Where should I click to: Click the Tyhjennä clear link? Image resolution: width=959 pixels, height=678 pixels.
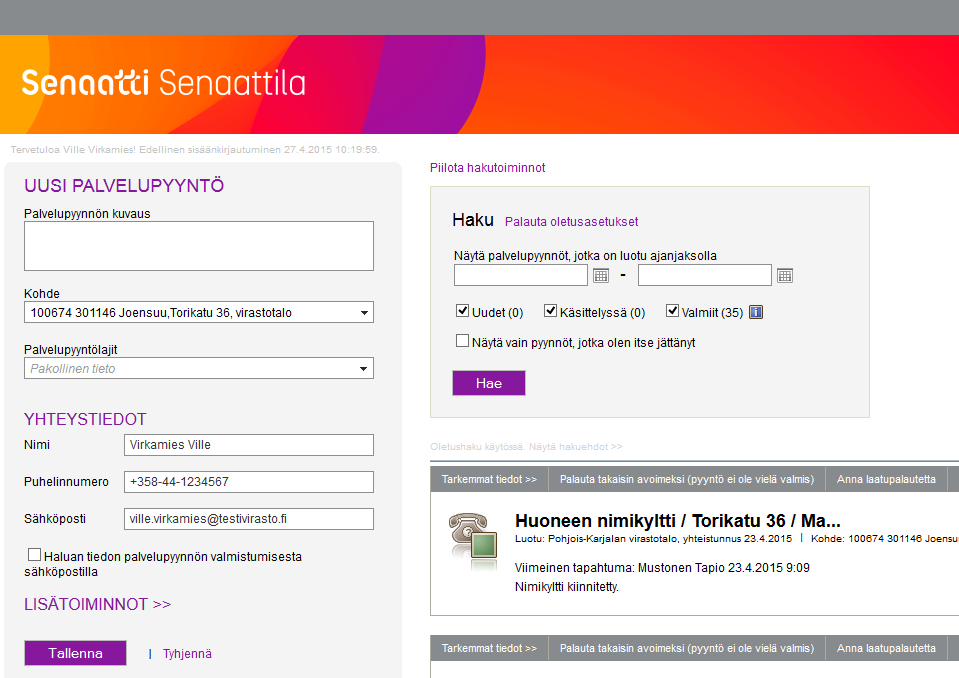[187, 654]
